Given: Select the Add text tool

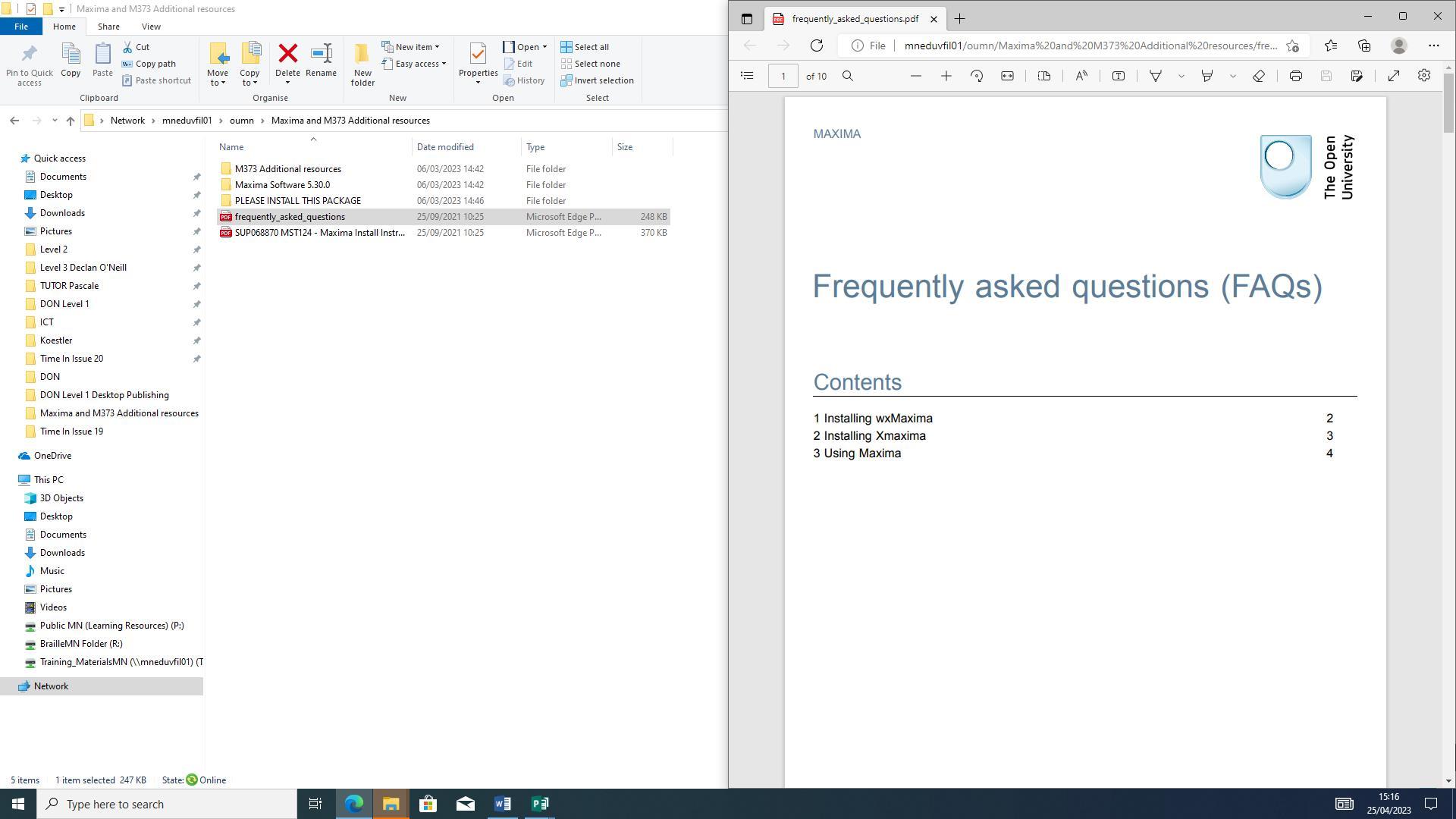Looking at the screenshot, I should point(1119,76).
